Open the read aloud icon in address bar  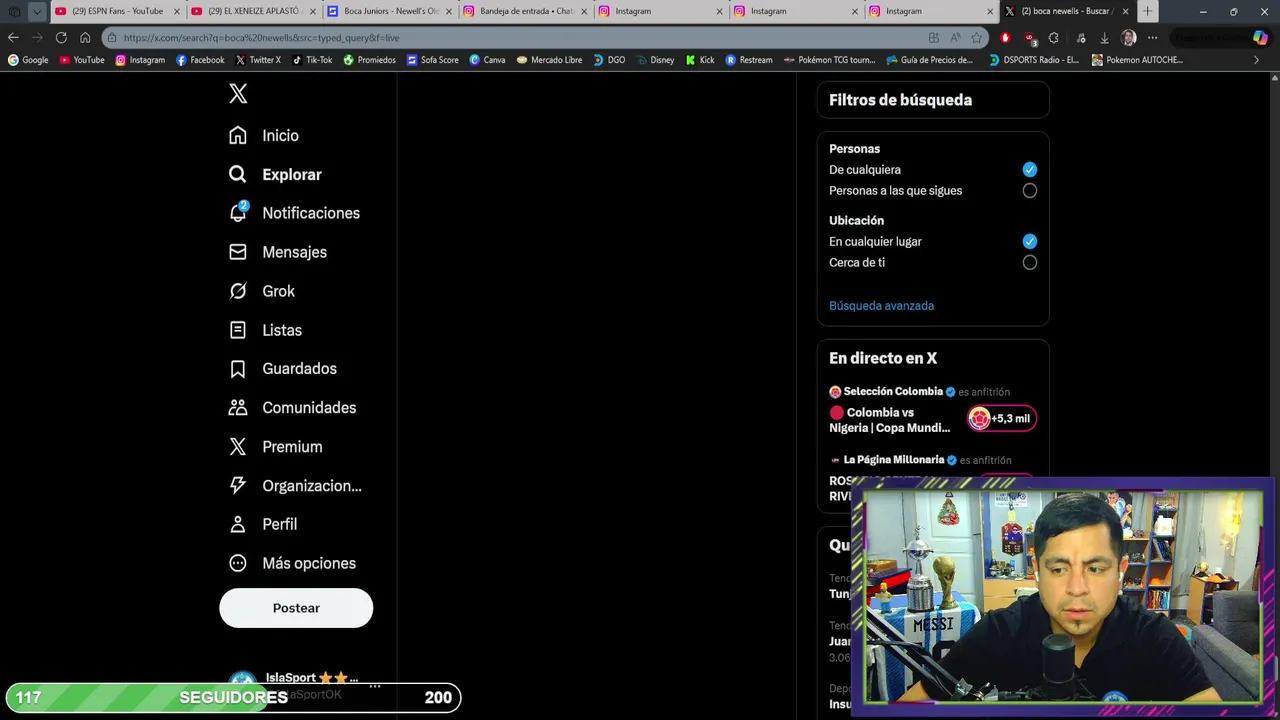click(x=955, y=38)
